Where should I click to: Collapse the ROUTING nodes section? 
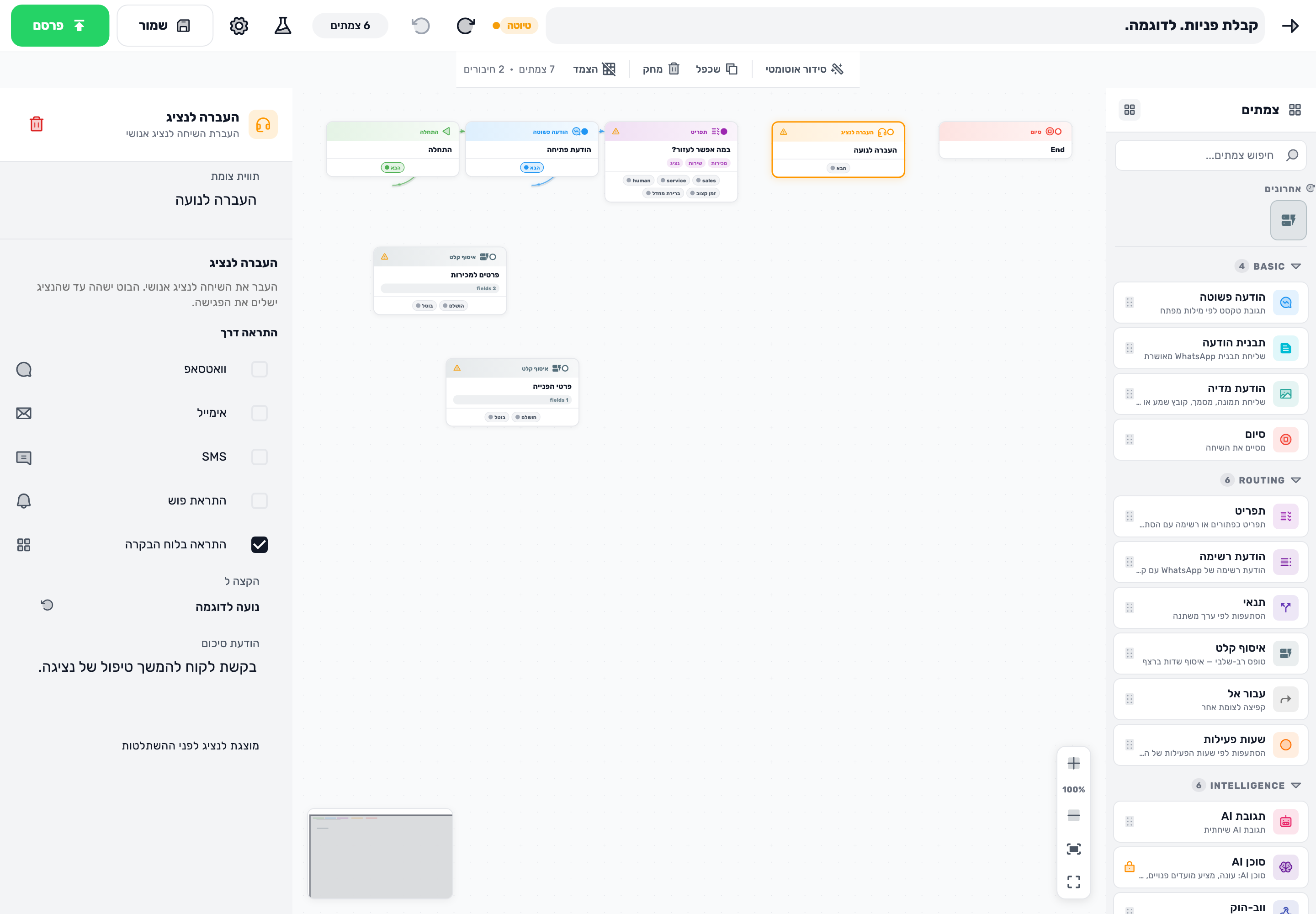(x=1295, y=480)
